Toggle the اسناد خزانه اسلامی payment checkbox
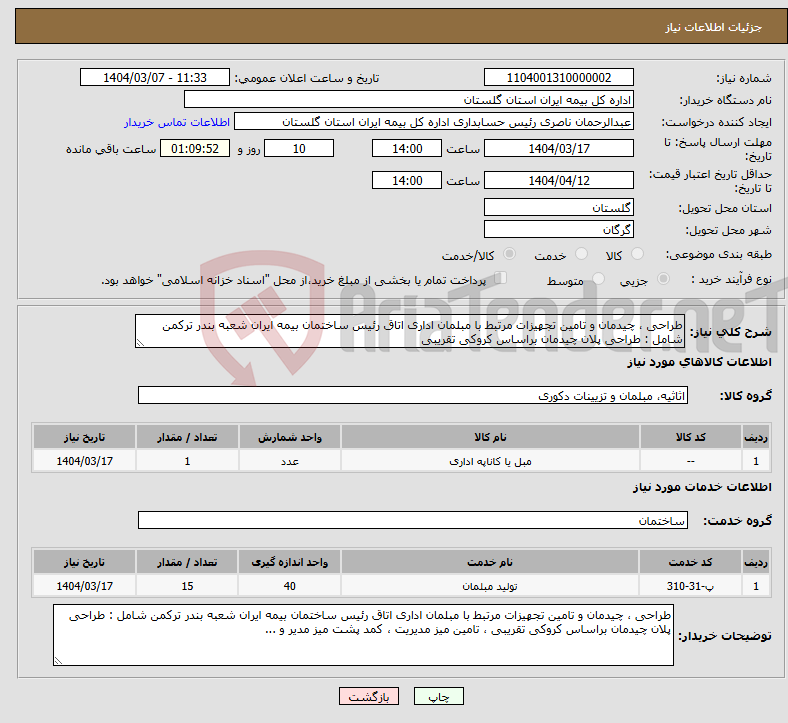788x723 pixels. point(501,278)
